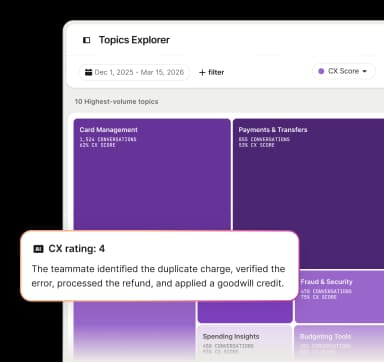
Task: Open the CX Score dropdown
Action: point(343,71)
